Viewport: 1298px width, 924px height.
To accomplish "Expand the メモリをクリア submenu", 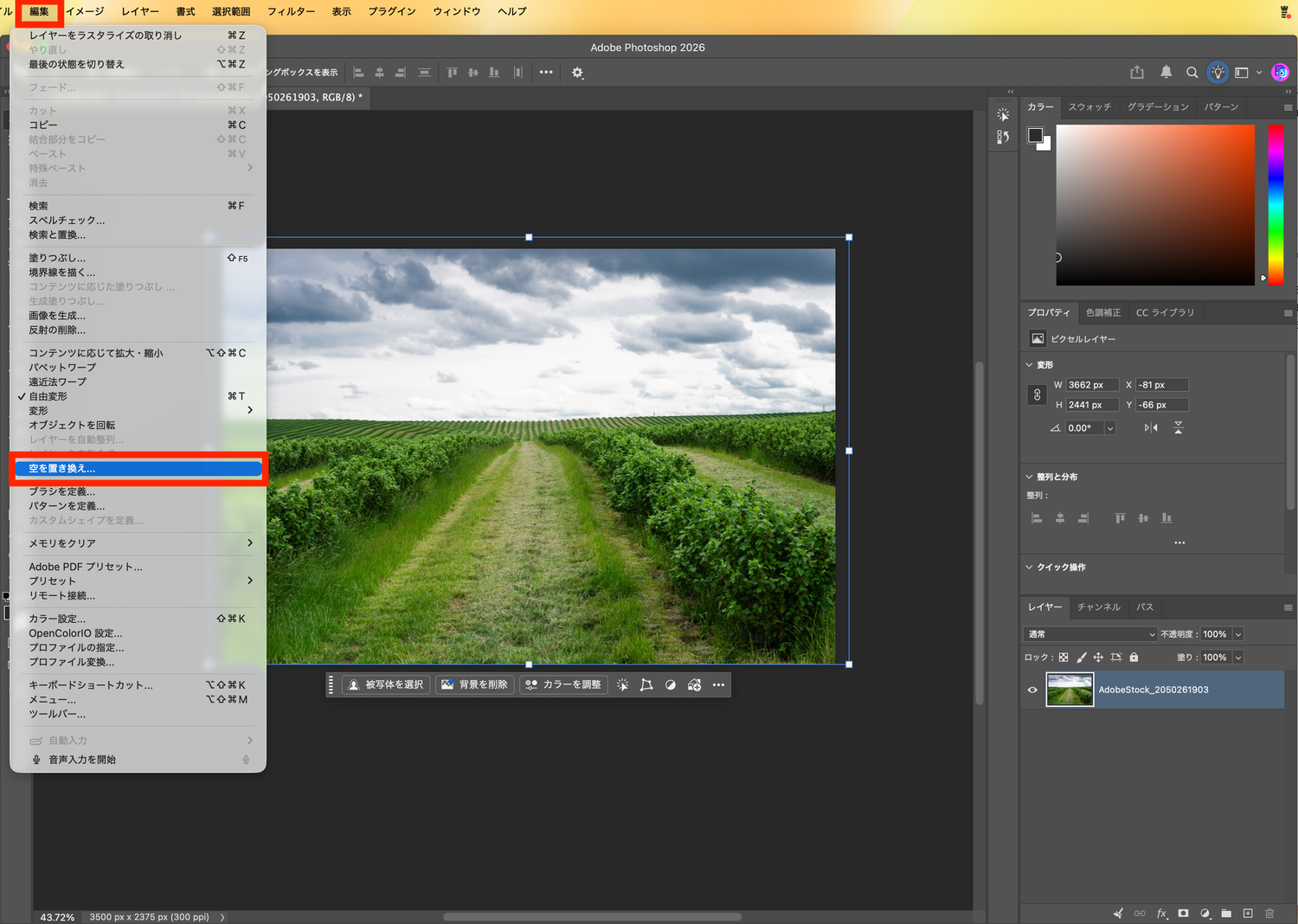I will (138, 543).
